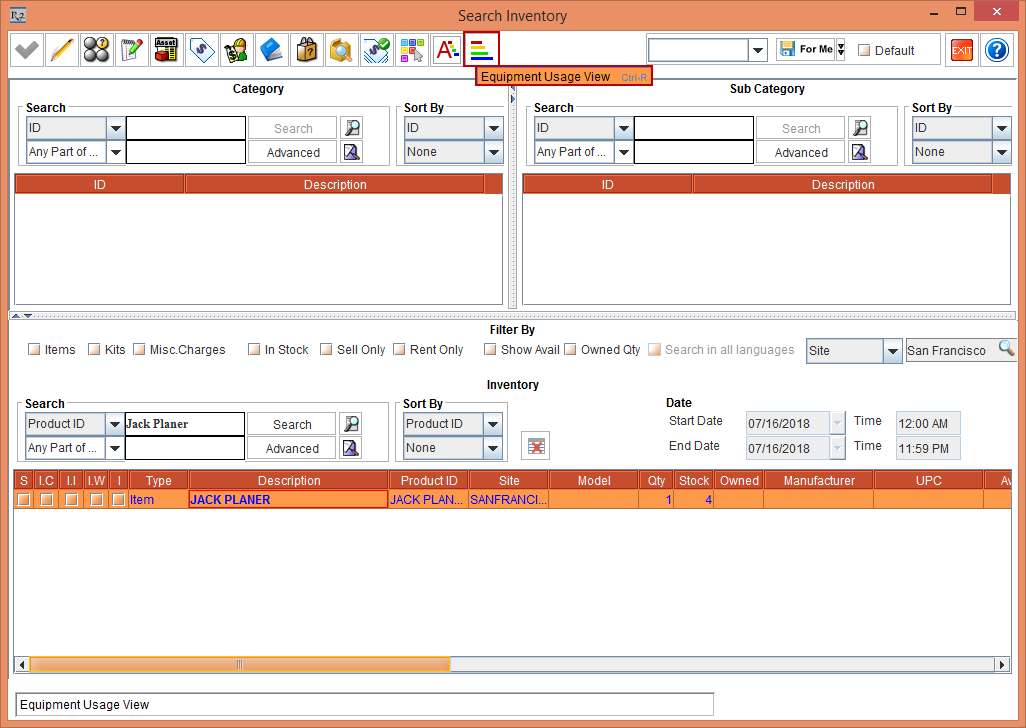Click the pencil edit icon in toolbar

pyautogui.click(x=62, y=49)
